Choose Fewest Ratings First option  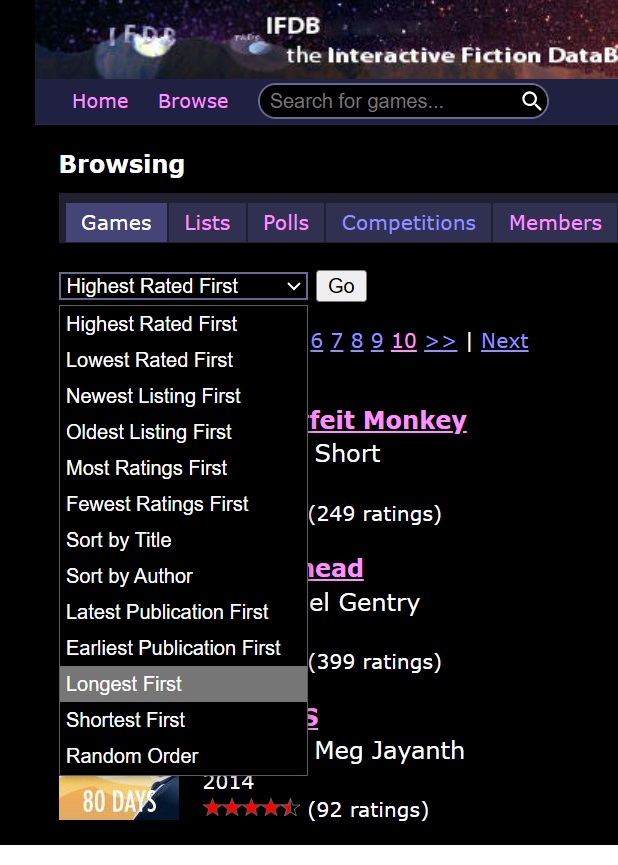click(x=183, y=504)
